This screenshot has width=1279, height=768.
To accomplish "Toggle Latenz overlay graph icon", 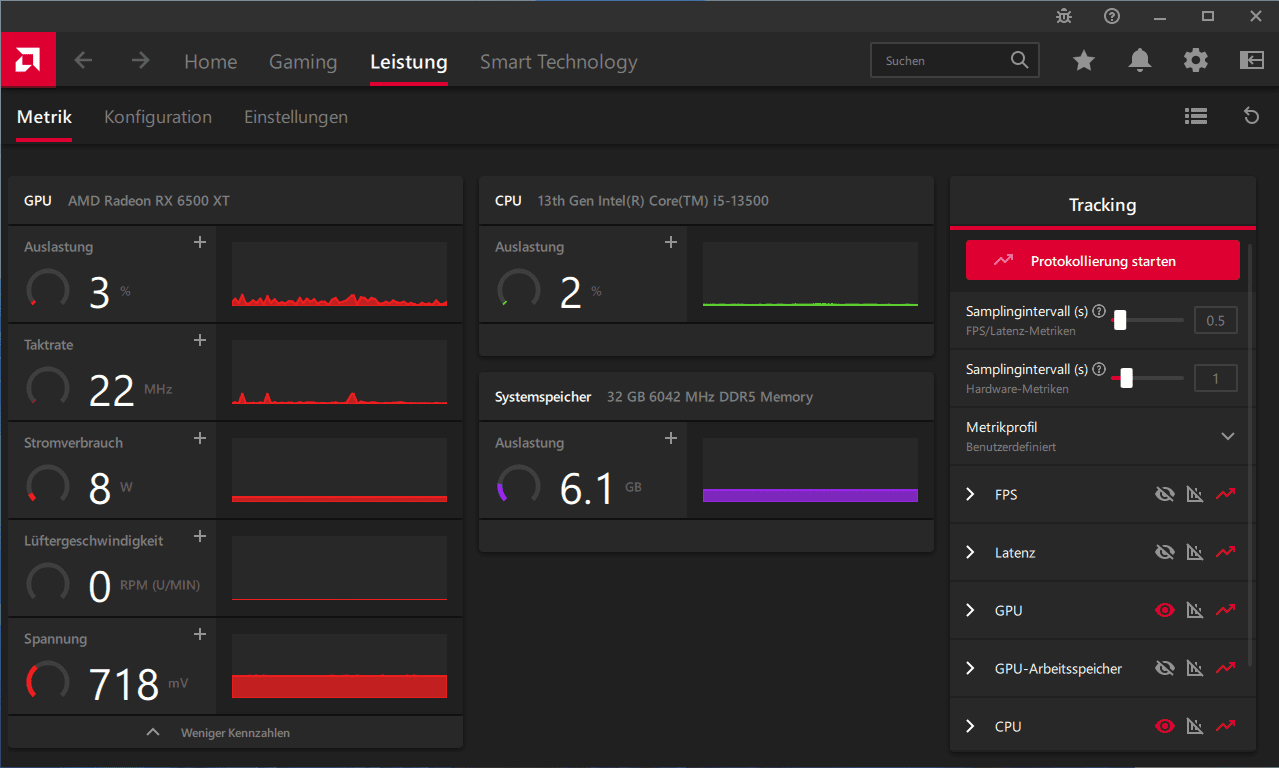I will [1194, 552].
